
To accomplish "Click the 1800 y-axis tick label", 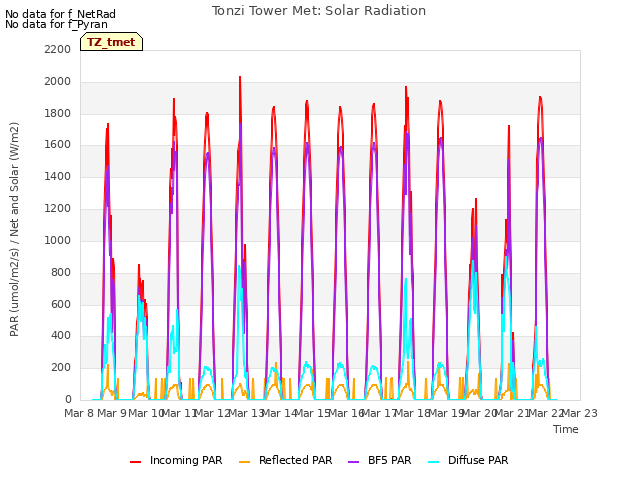I will tap(58, 113).
